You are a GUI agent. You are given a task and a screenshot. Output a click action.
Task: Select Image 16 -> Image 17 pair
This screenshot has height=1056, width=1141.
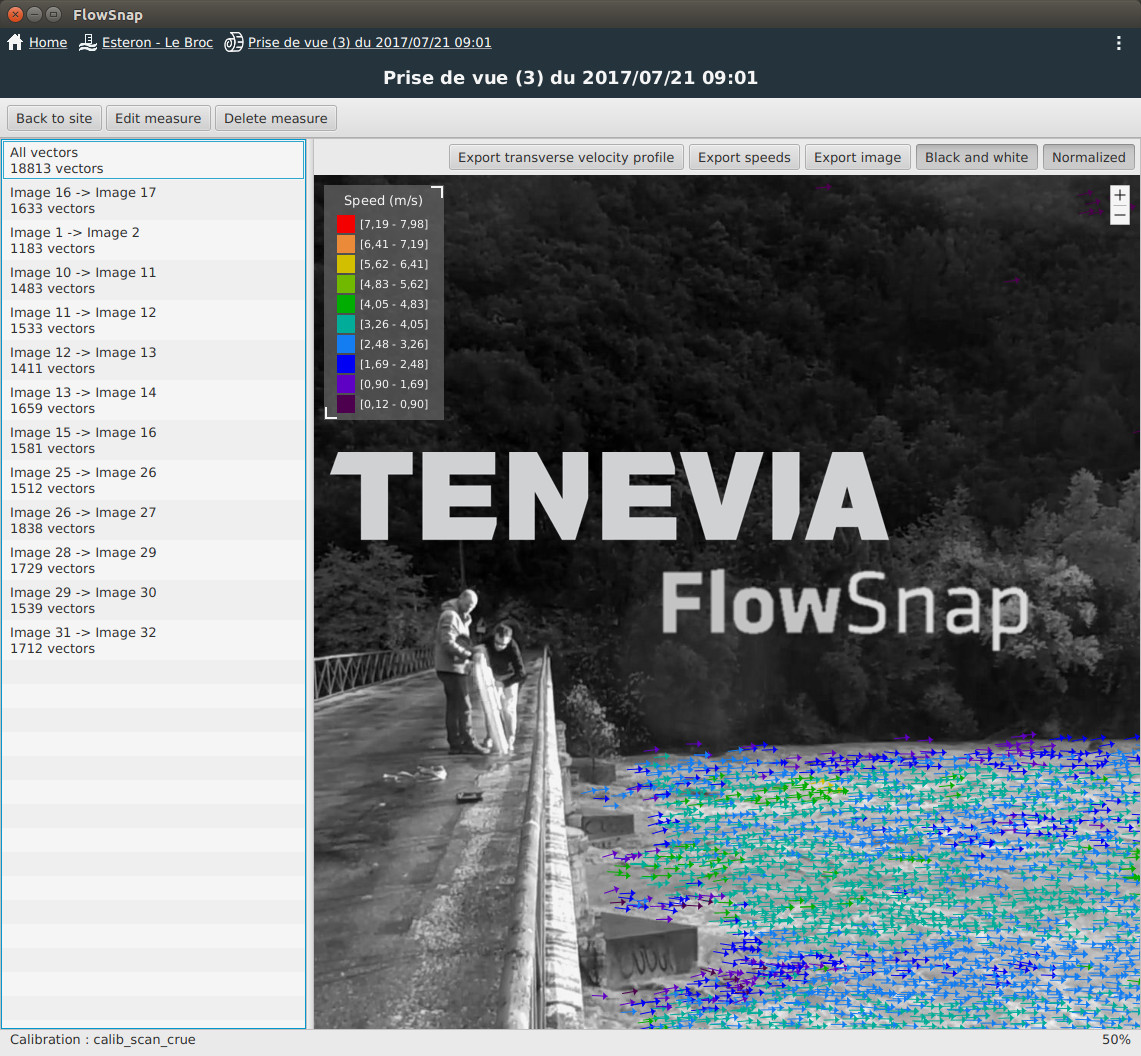pos(153,200)
